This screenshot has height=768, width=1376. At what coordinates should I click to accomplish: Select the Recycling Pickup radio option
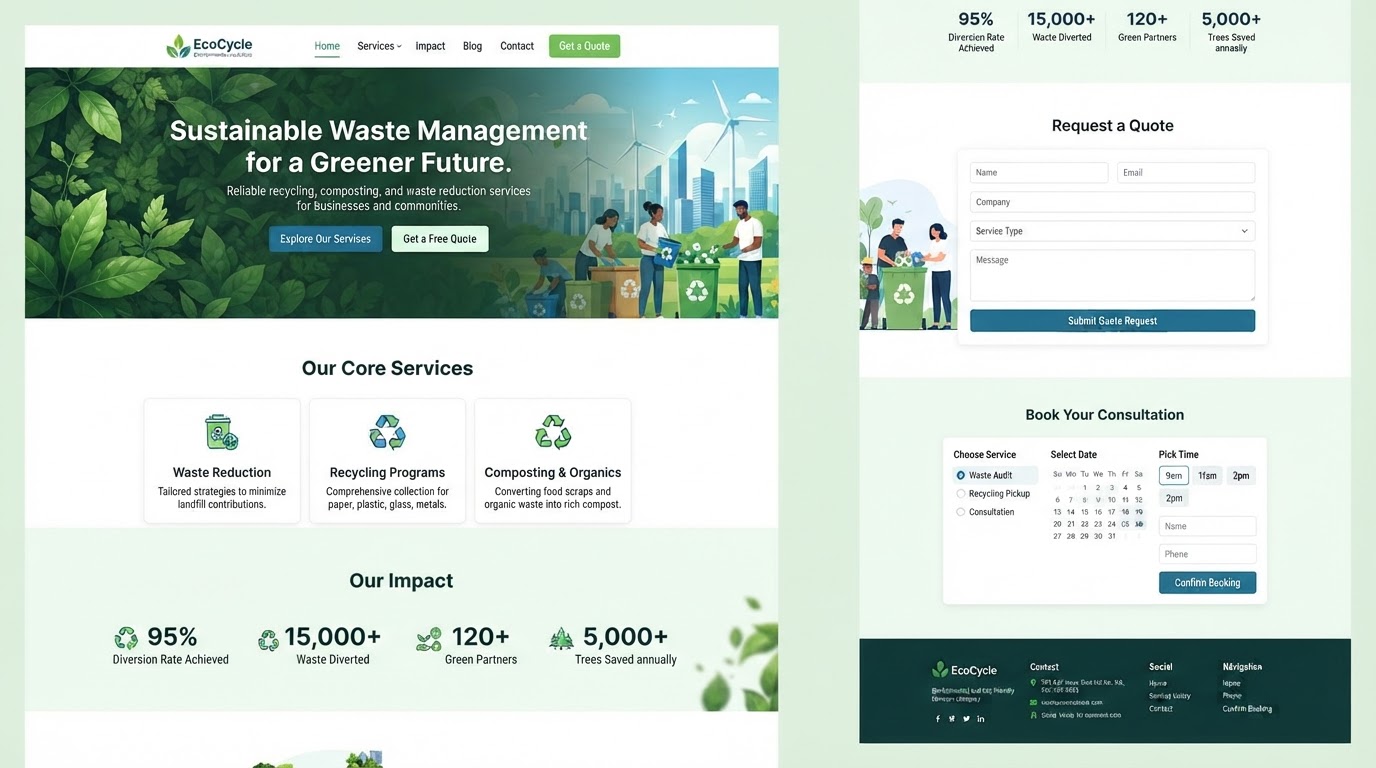(961, 494)
